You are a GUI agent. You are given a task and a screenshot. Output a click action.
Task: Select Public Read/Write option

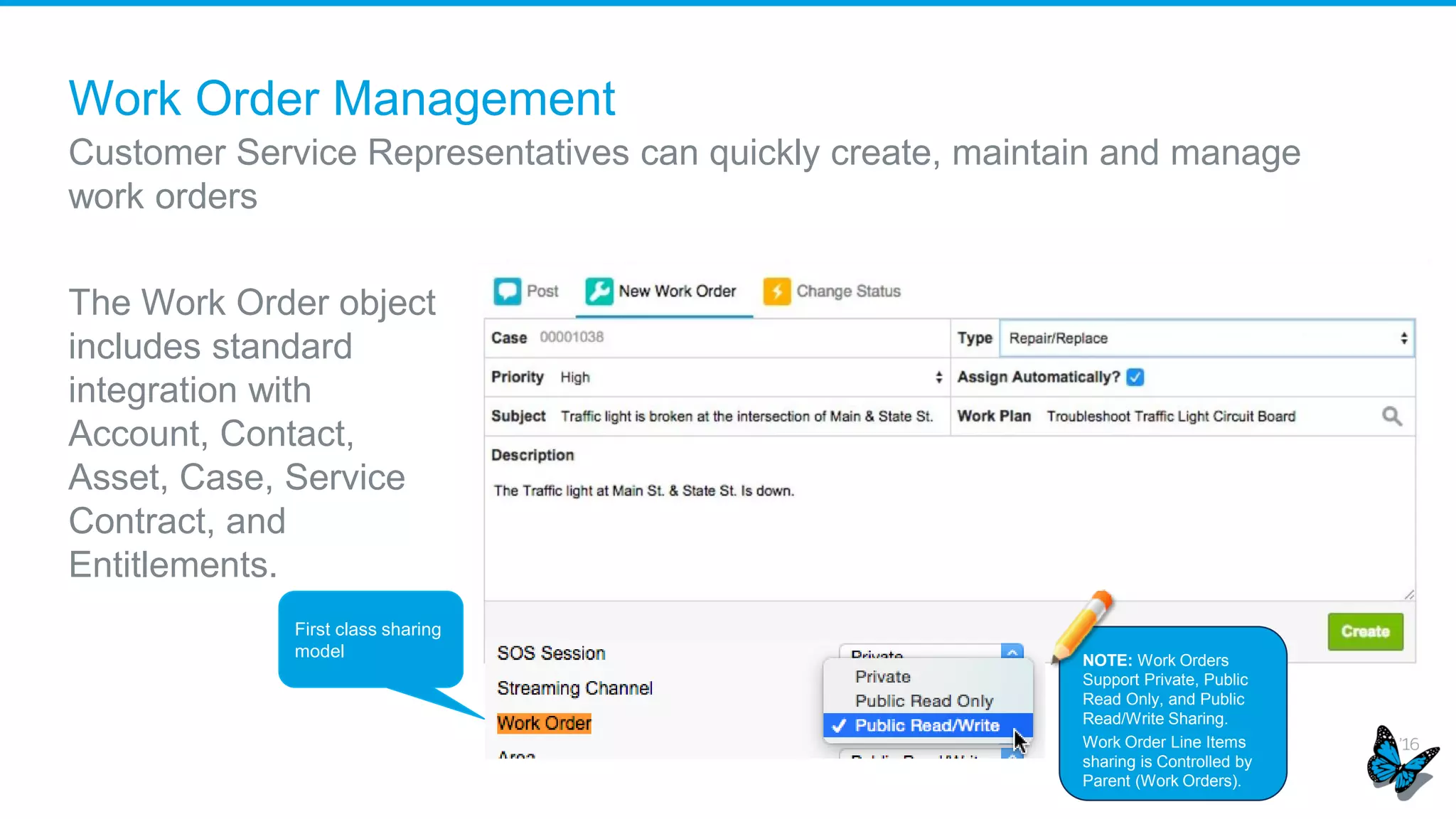[927, 725]
